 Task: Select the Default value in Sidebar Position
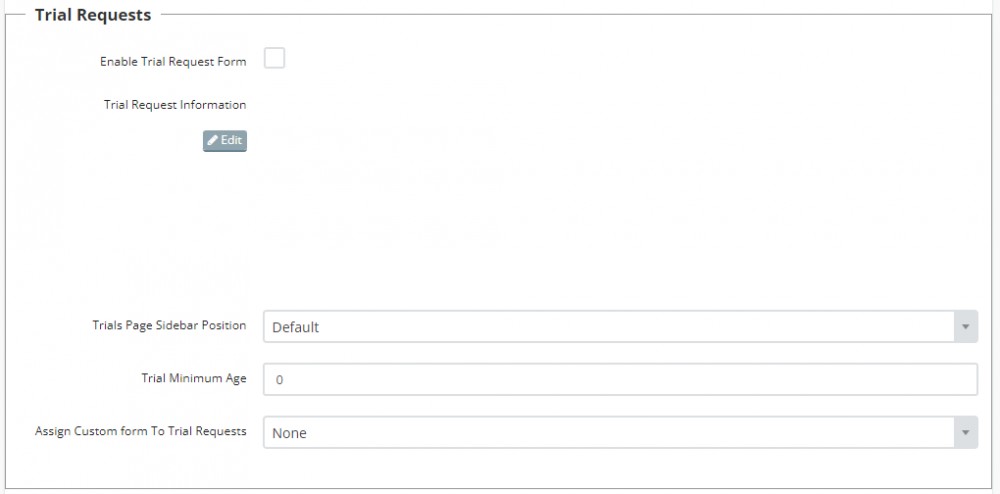click(x=296, y=327)
